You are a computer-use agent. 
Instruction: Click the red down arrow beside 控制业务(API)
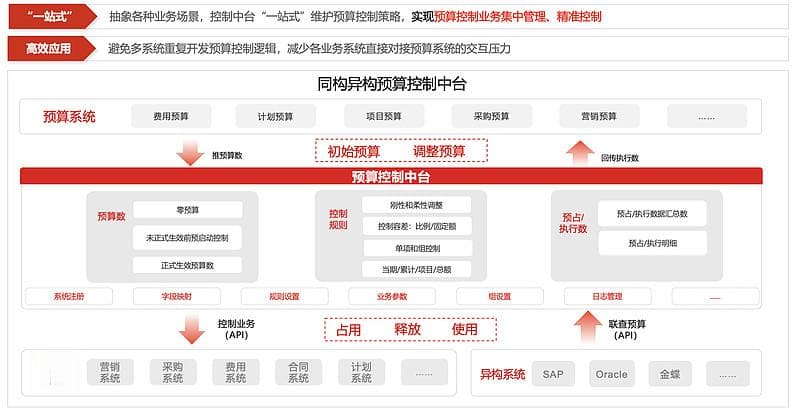pyautogui.click(x=192, y=329)
